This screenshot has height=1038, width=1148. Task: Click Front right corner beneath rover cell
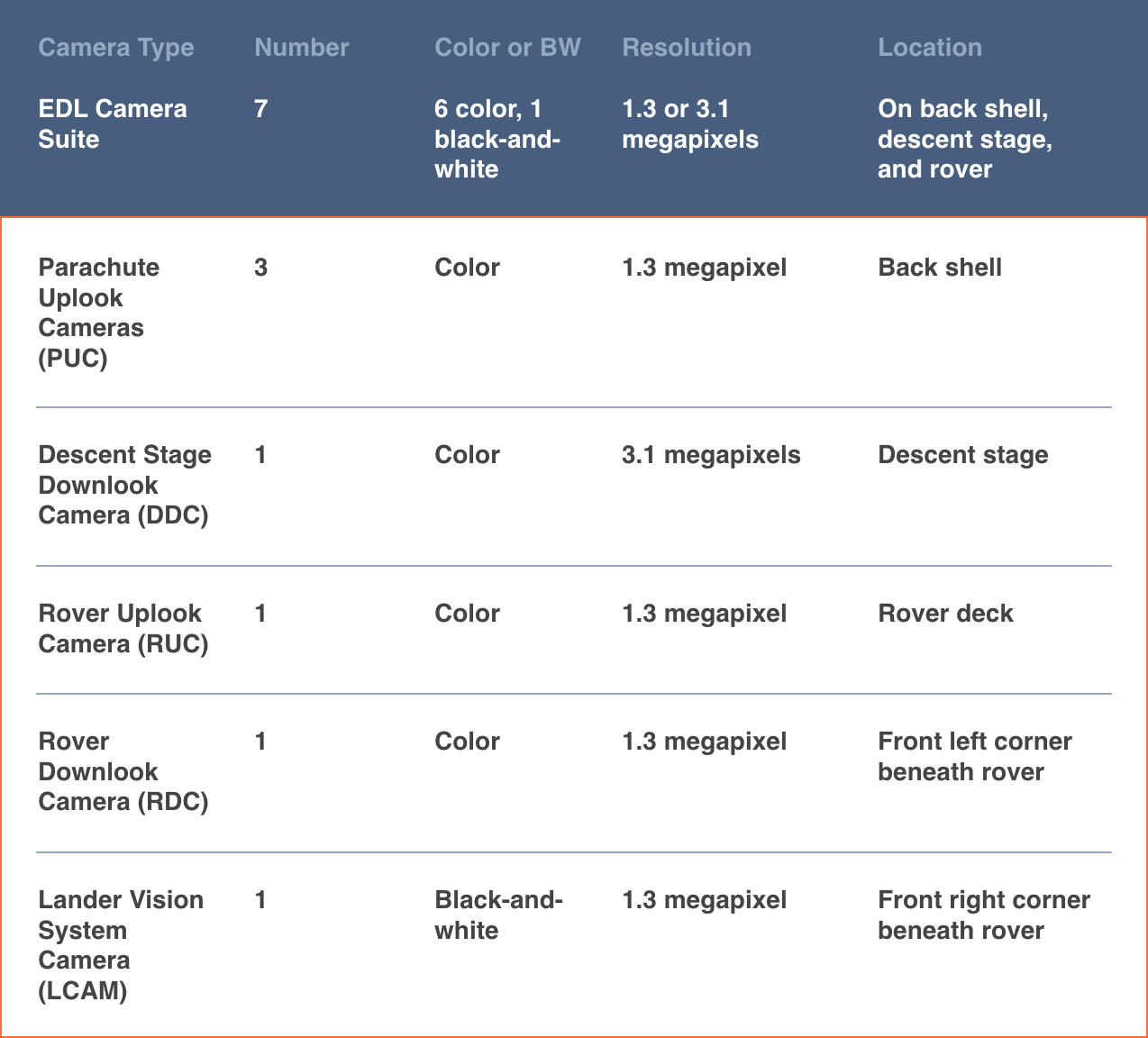point(984,915)
